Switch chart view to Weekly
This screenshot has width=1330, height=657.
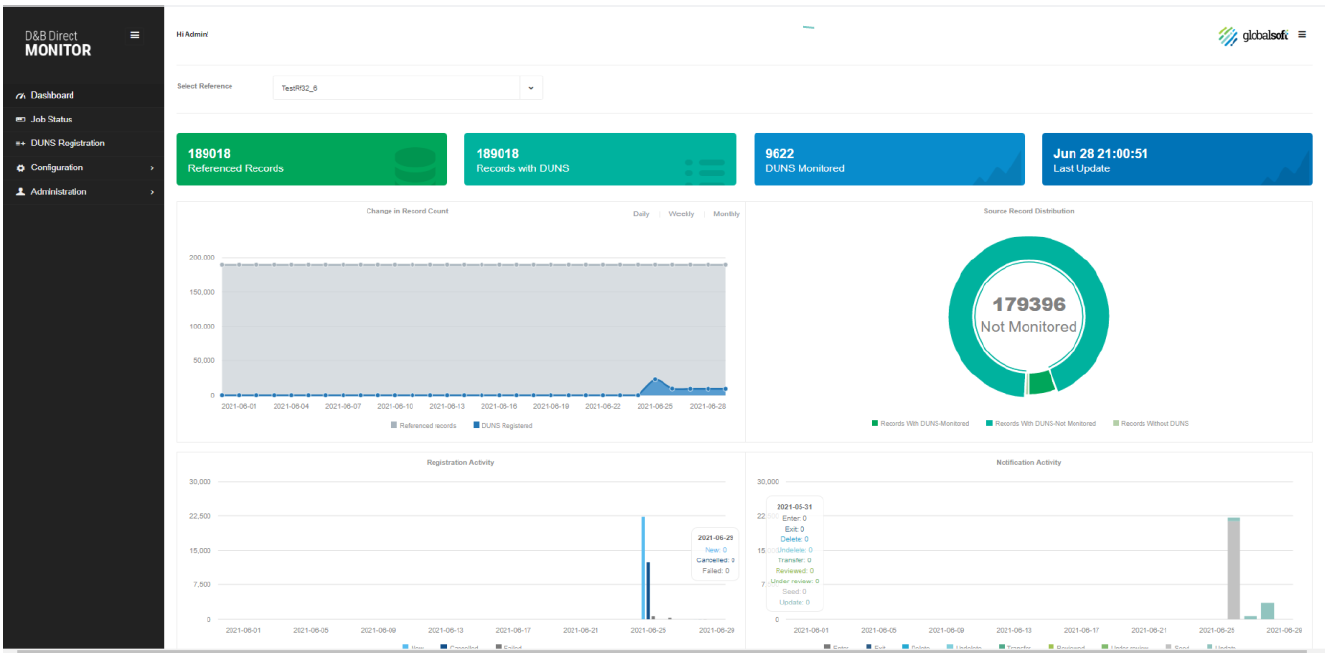click(681, 214)
